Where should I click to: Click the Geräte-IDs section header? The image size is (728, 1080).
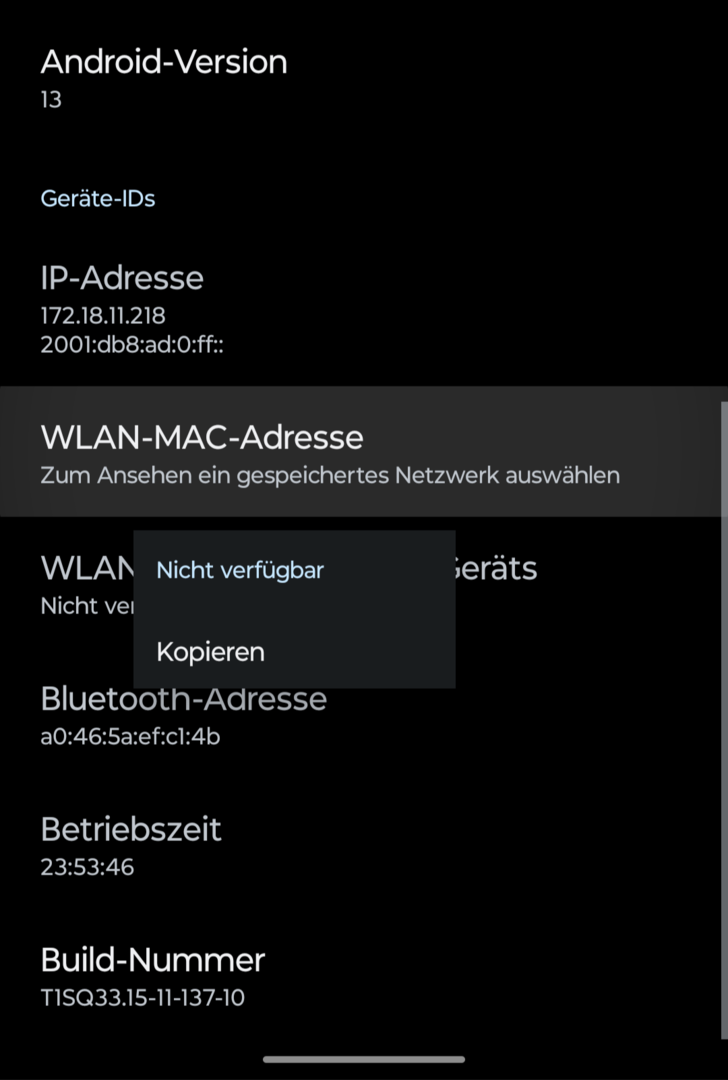coord(98,198)
